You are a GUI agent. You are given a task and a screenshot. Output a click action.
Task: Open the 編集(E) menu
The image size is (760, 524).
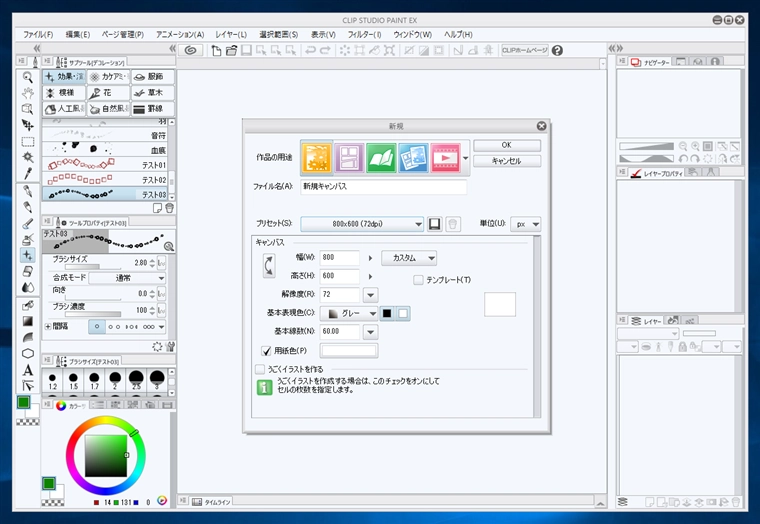coord(78,34)
